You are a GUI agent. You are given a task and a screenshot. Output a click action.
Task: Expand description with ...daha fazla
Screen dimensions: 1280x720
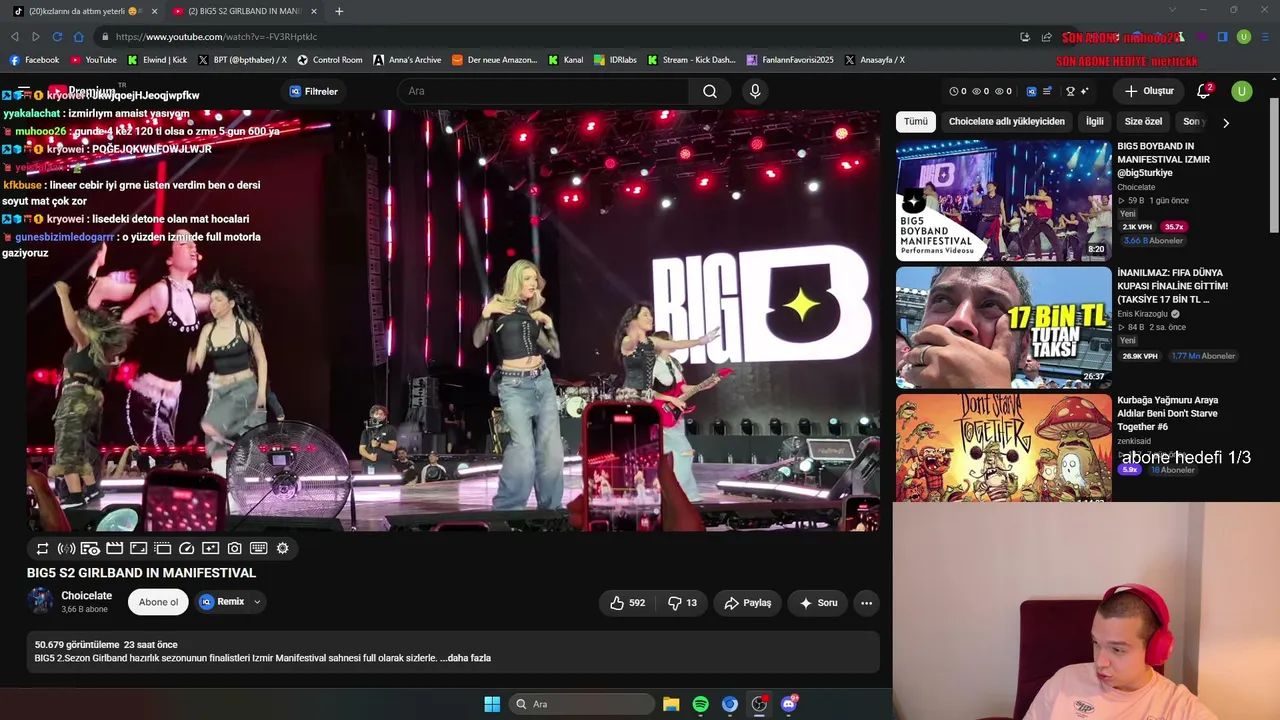[x=465, y=658]
